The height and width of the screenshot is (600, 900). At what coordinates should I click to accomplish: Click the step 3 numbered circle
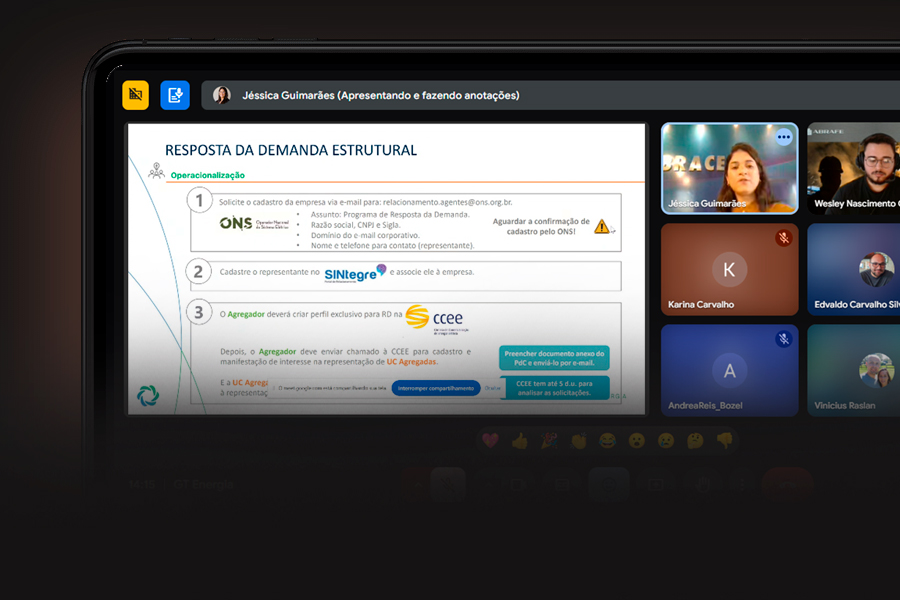pyautogui.click(x=199, y=312)
